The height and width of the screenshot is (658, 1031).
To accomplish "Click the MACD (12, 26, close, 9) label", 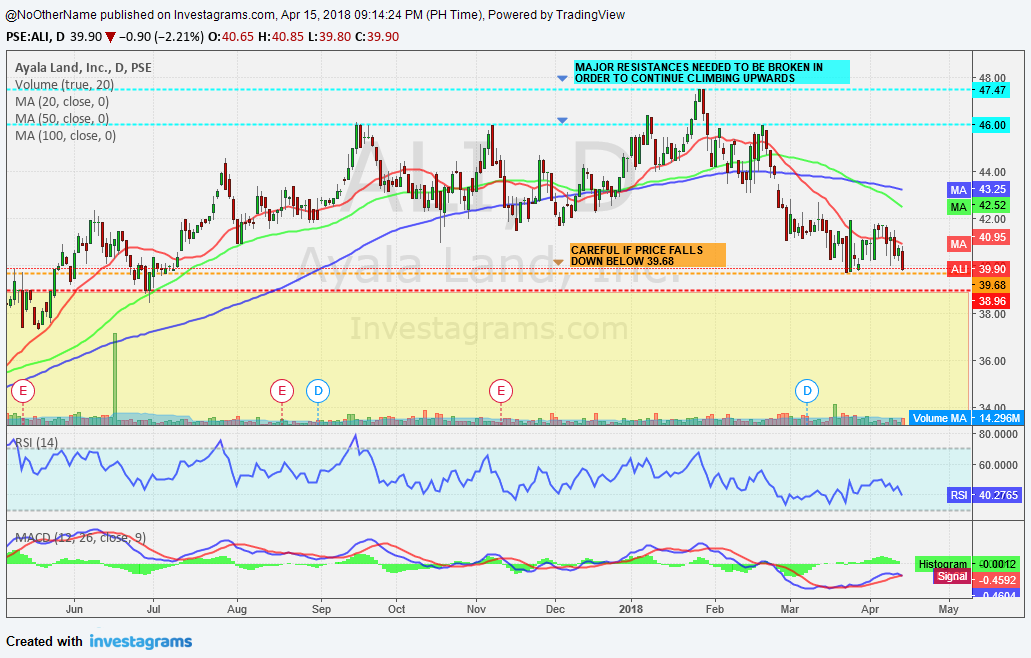I will 80,538.
